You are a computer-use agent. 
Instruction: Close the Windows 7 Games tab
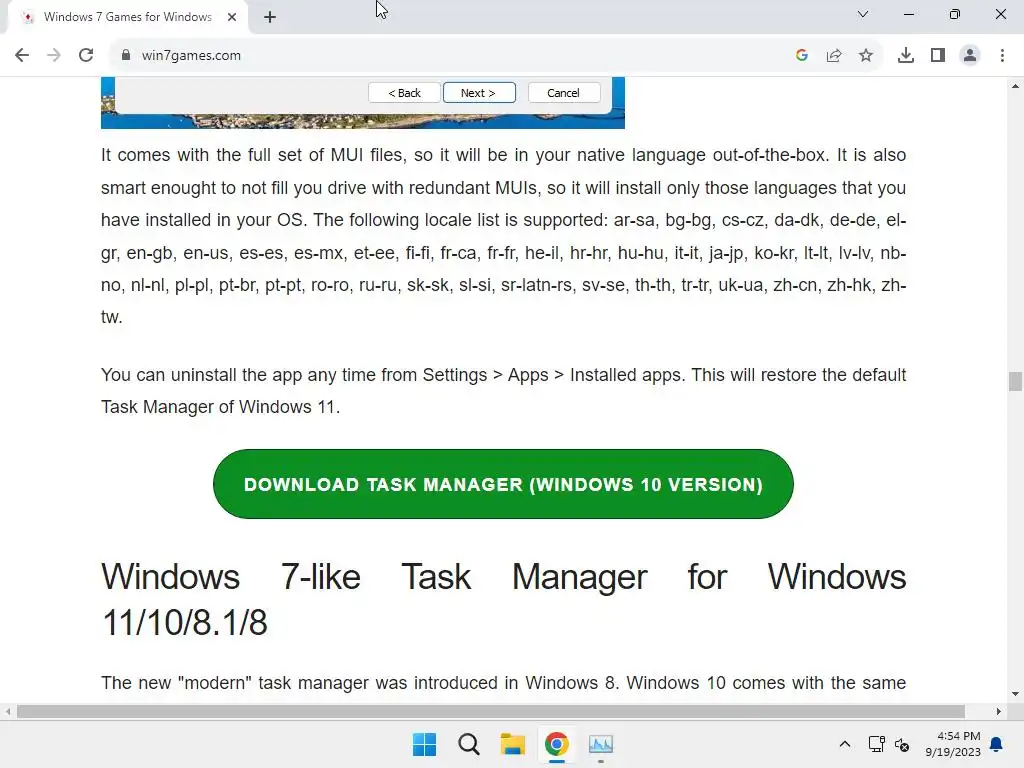232,17
